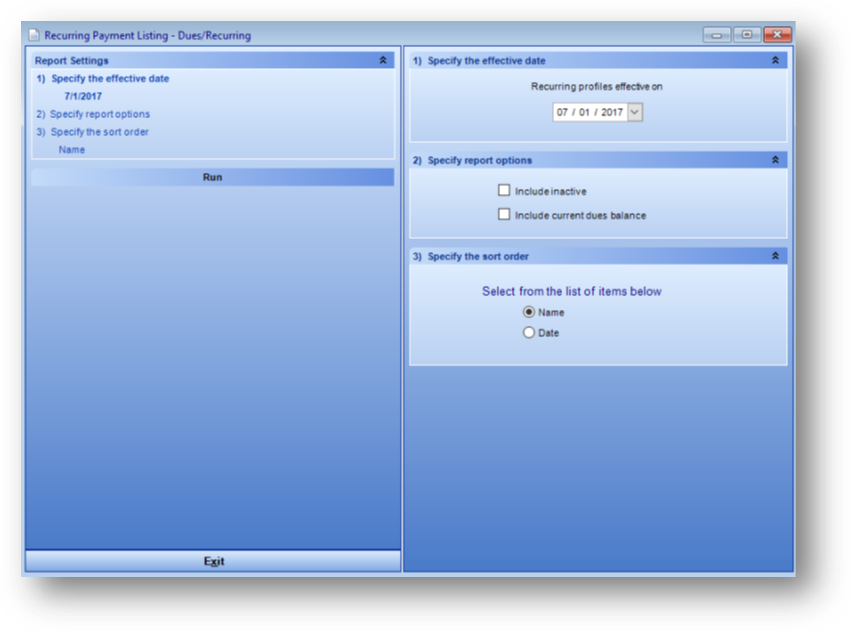
Task: Collapse the Specify report options section
Action: (x=775, y=160)
